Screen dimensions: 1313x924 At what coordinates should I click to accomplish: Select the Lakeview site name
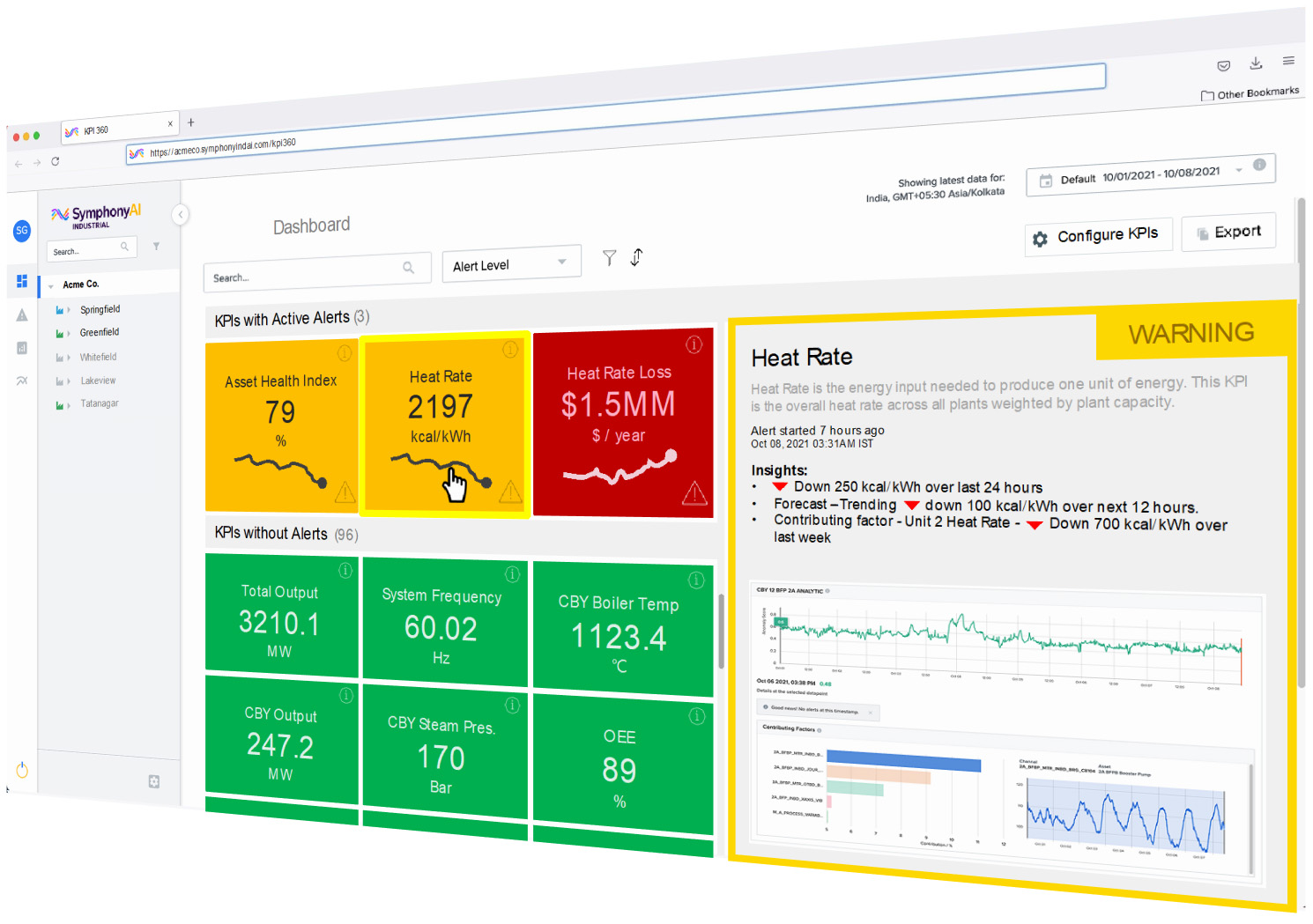point(98,381)
